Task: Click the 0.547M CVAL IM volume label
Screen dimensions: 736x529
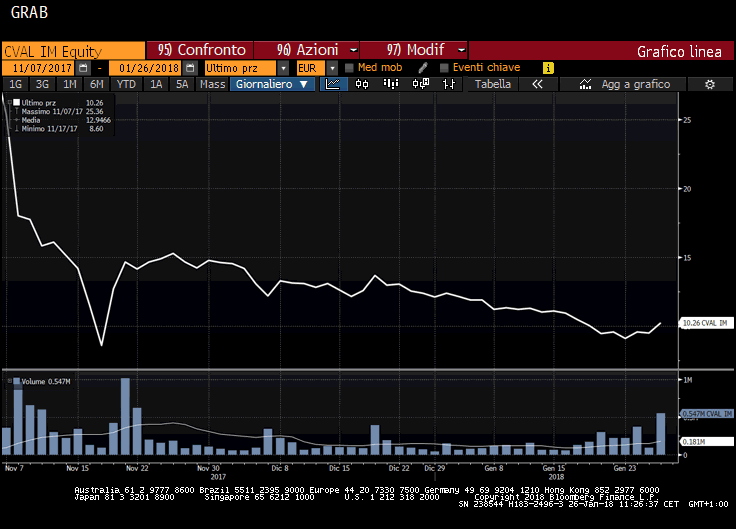Action: coord(707,414)
